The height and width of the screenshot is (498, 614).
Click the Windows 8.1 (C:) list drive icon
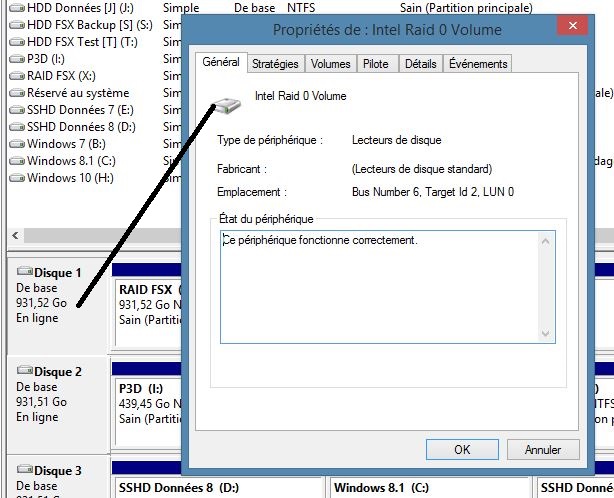pos(17,161)
